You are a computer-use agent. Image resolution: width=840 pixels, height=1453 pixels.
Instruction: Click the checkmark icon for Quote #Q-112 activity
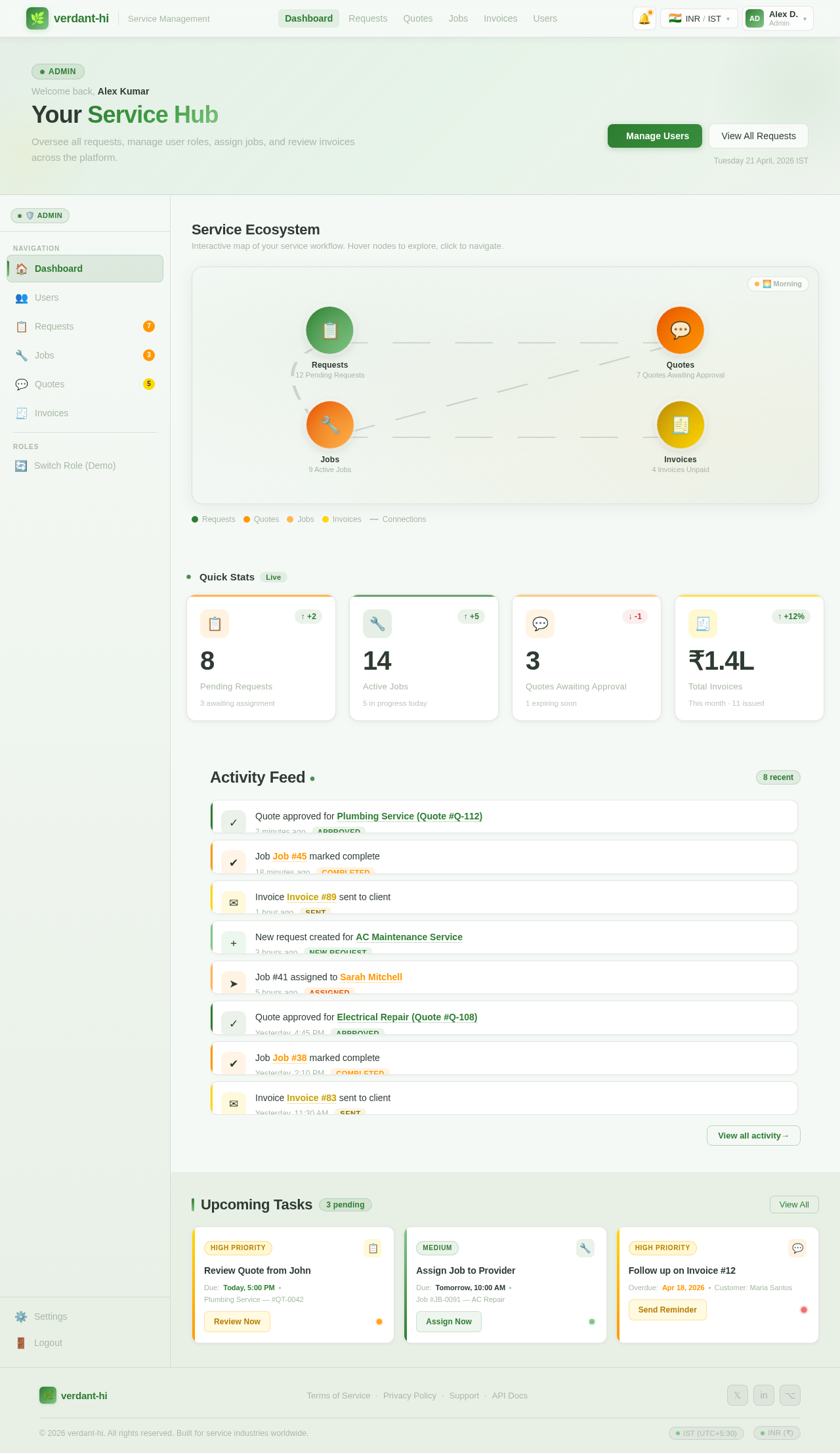point(234,822)
